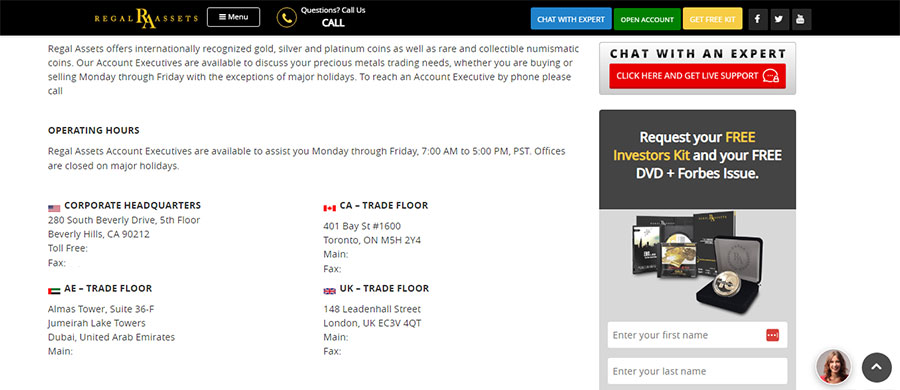Open the live chat agent avatar
Image resolution: width=900 pixels, height=390 pixels.
point(833,366)
